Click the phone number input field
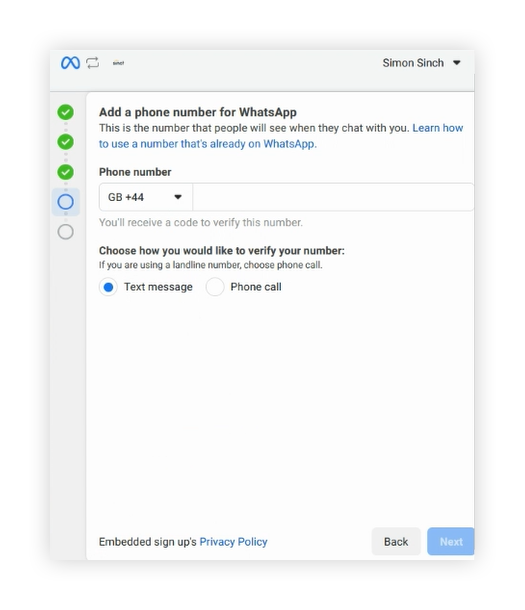 point(333,197)
